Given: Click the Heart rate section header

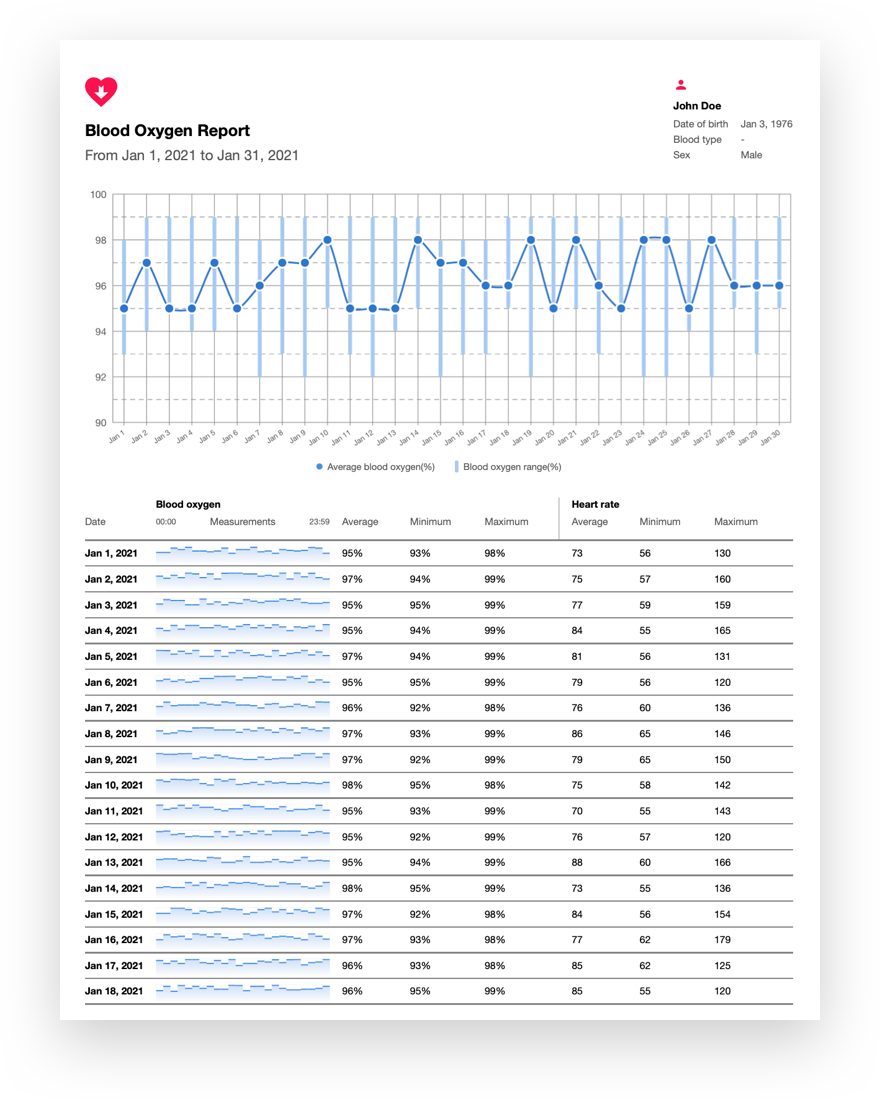Looking at the screenshot, I should tap(597, 505).
